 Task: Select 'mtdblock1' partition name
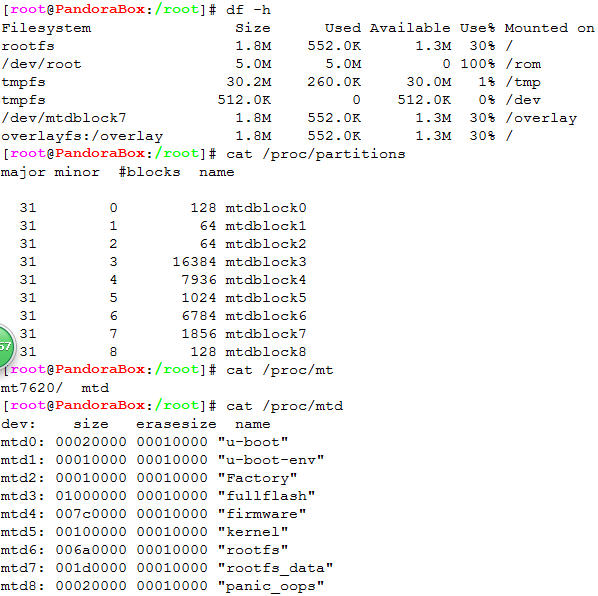click(266, 226)
